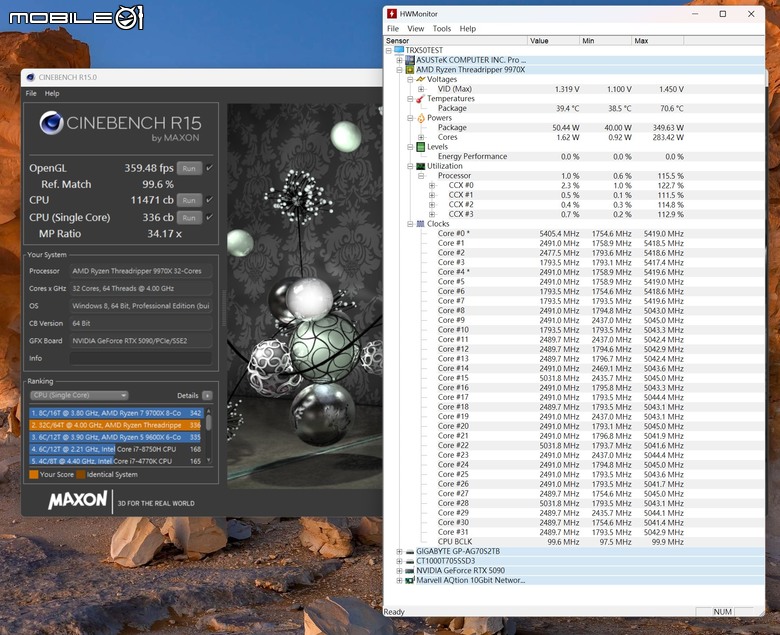Expand the CCX #0 utilization node
This screenshot has width=780, height=635.
point(432,185)
